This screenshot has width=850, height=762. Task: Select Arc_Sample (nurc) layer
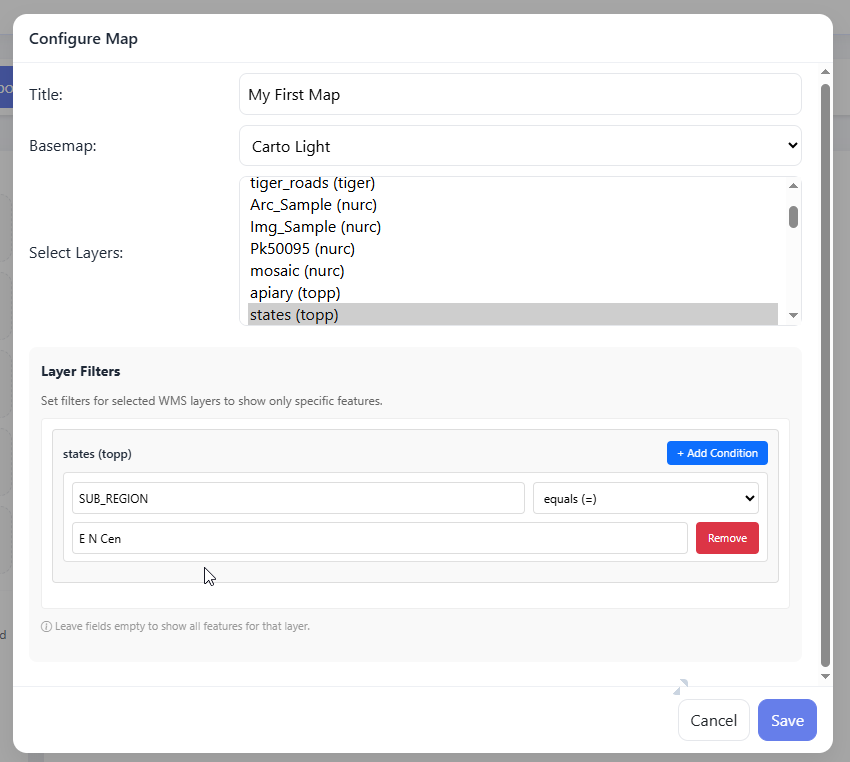314,205
